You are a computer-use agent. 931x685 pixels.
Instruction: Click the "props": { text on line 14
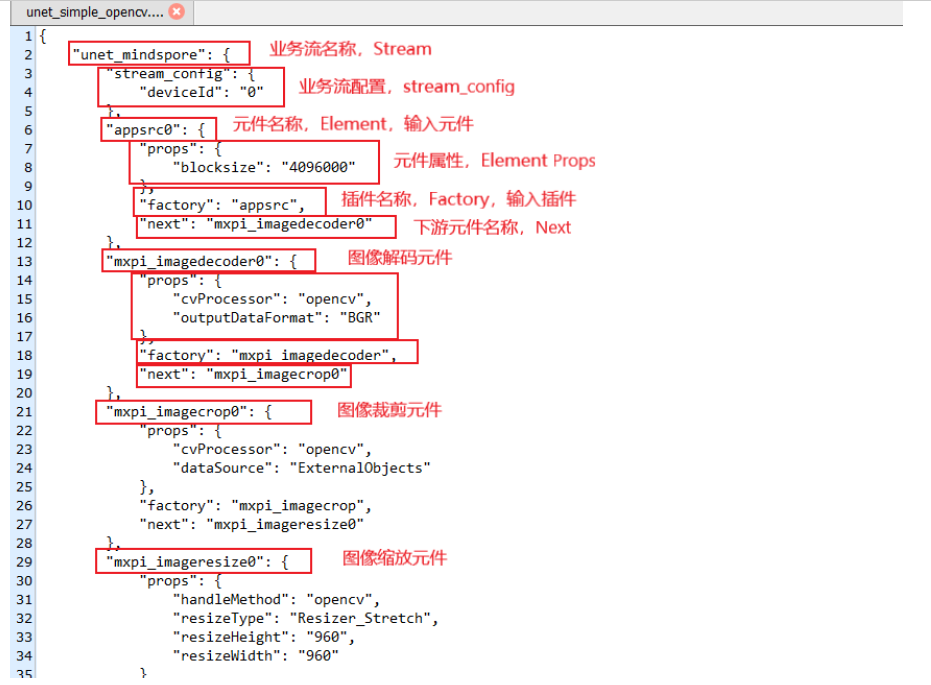(180, 281)
